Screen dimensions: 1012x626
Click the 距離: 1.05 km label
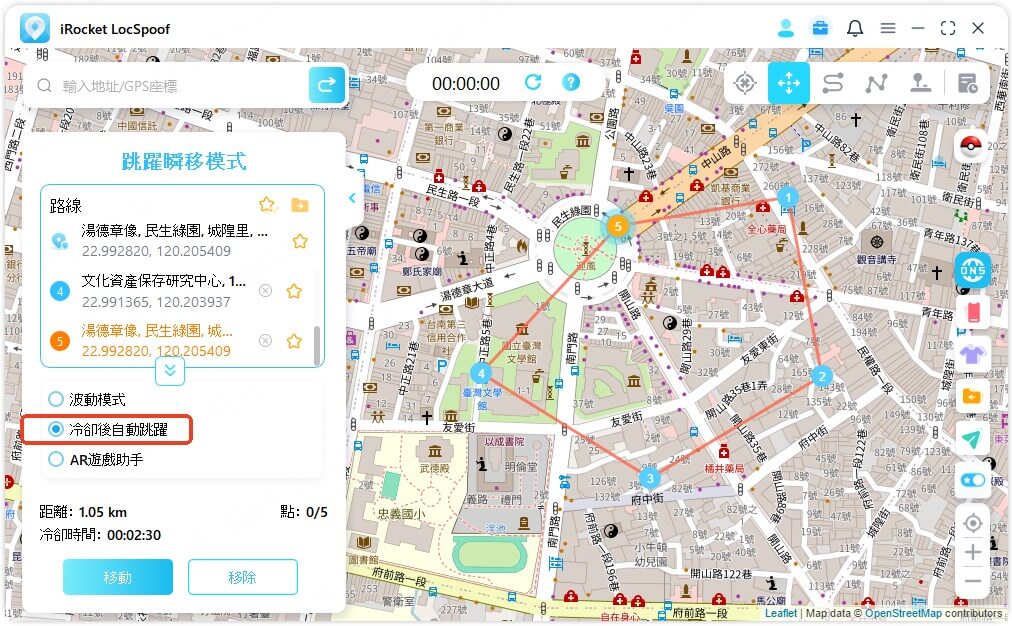pyautogui.click(x=83, y=512)
